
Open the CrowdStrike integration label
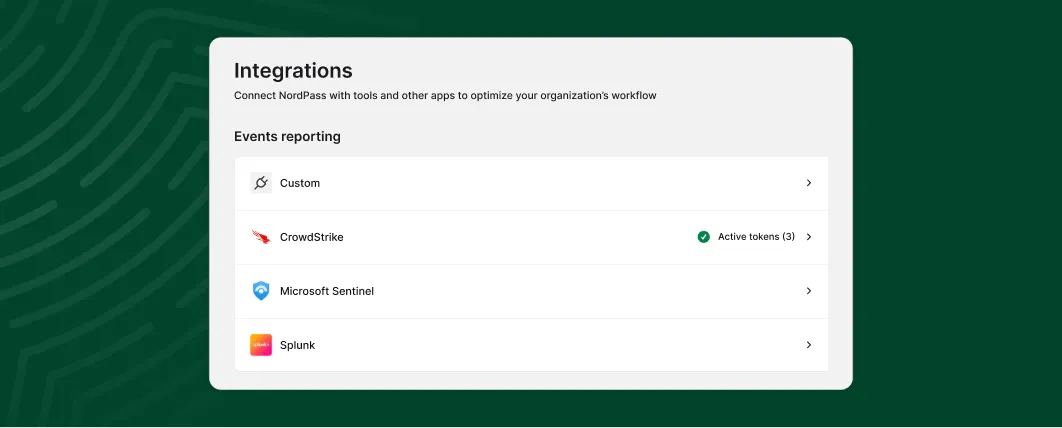click(312, 237)
